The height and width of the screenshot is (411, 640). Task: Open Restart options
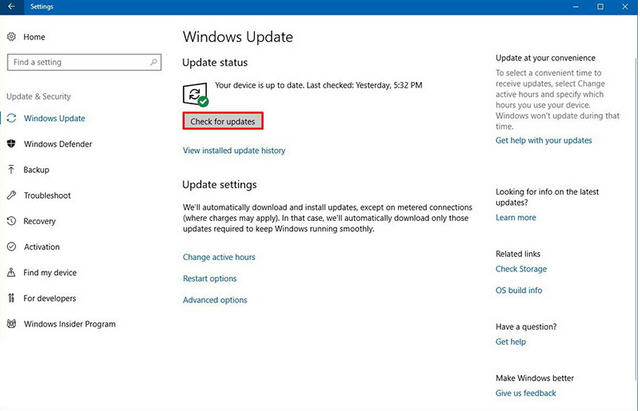210,279
